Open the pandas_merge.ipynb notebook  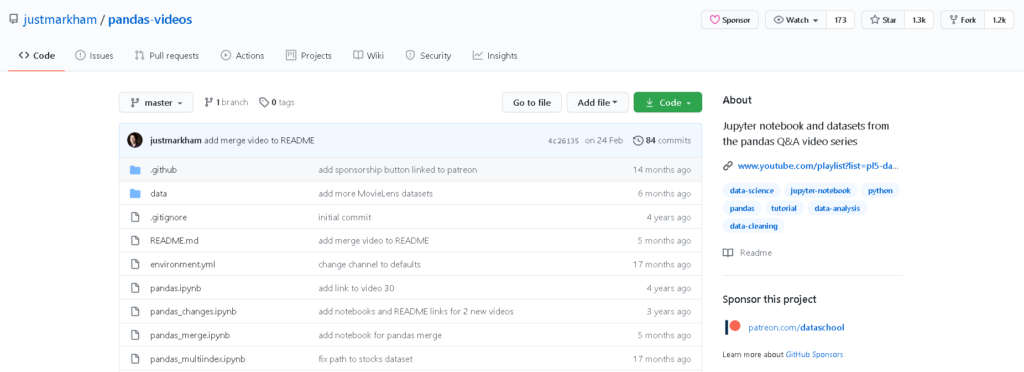[189, 335]
